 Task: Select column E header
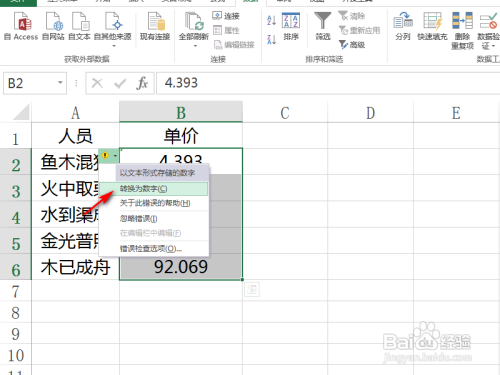tap(456, 113)
